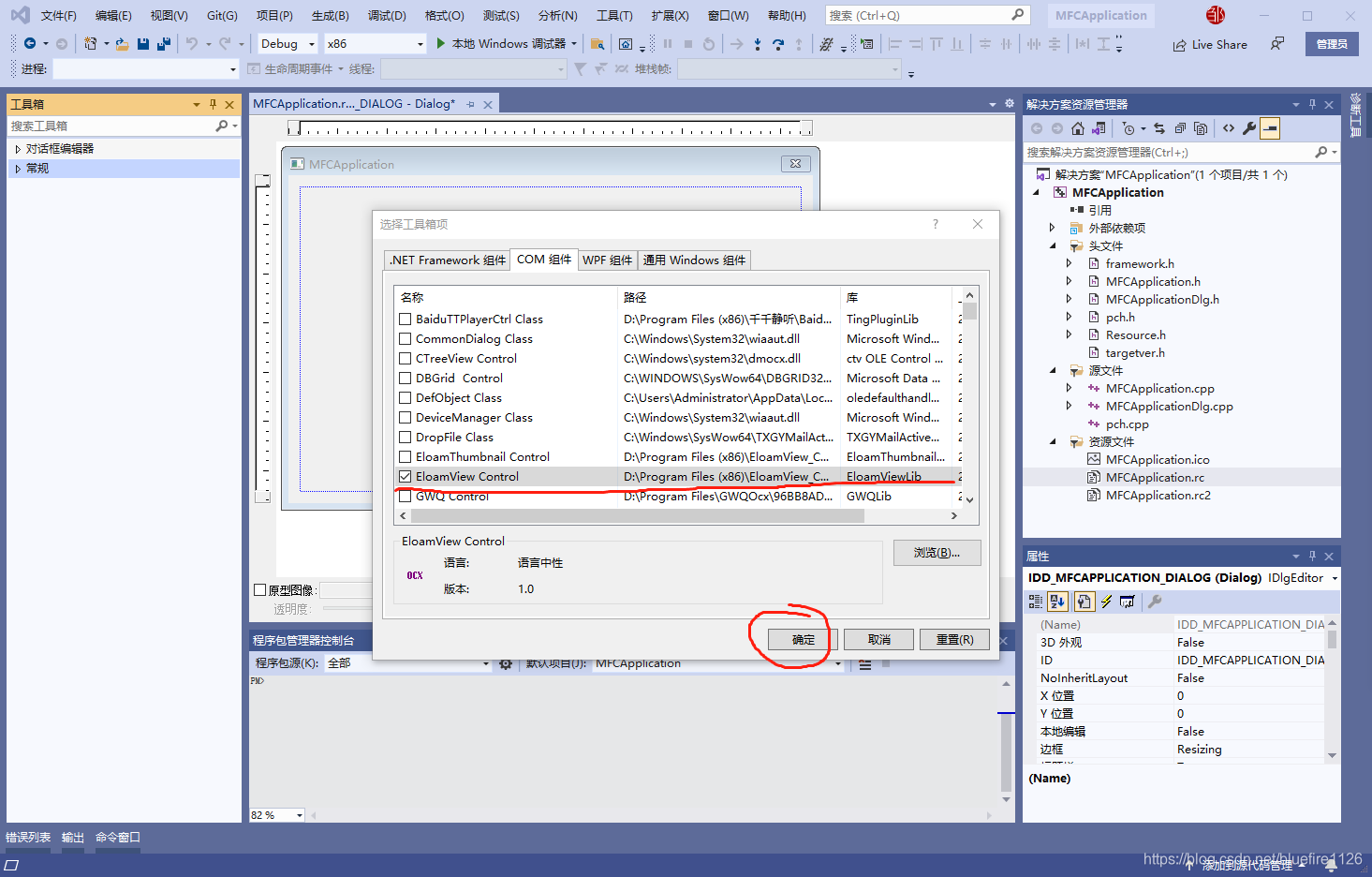The height and width of the screenshot is (877, 1372).
Task: Expand 常规 group in toolbox
Action: click(x=18, y=169)
